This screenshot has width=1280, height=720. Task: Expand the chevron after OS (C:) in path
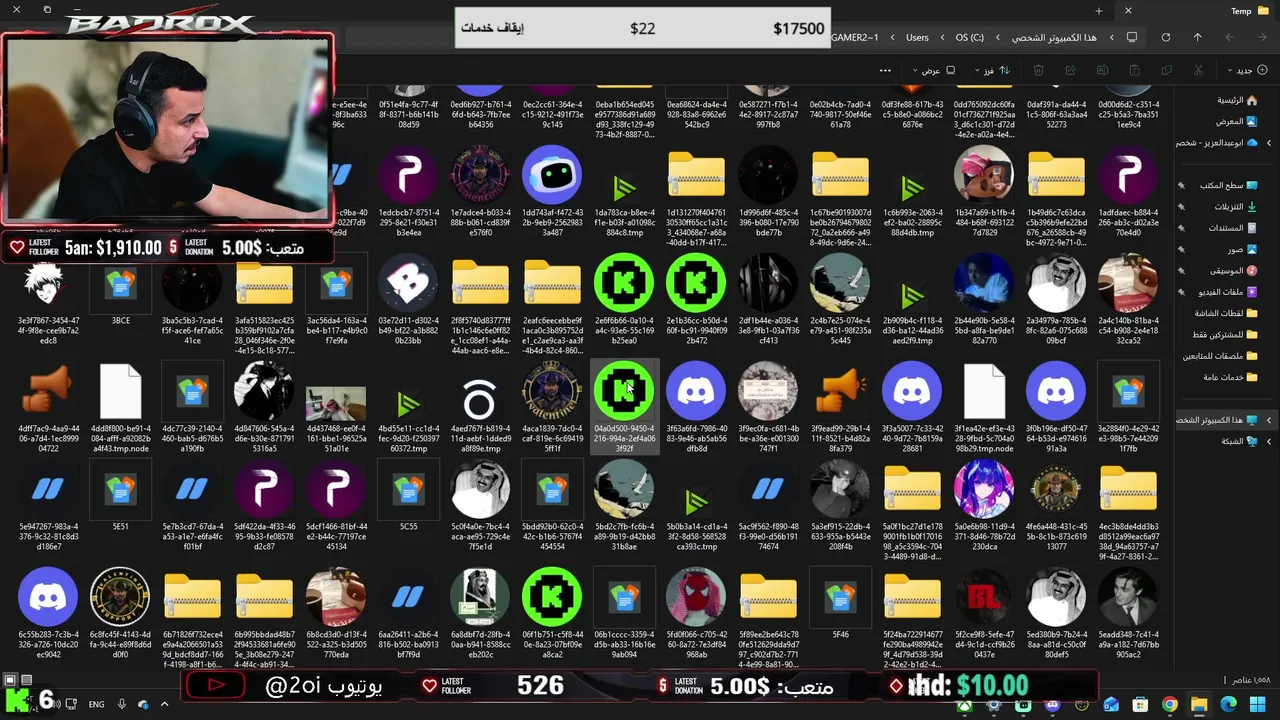(x=942, y=37)
